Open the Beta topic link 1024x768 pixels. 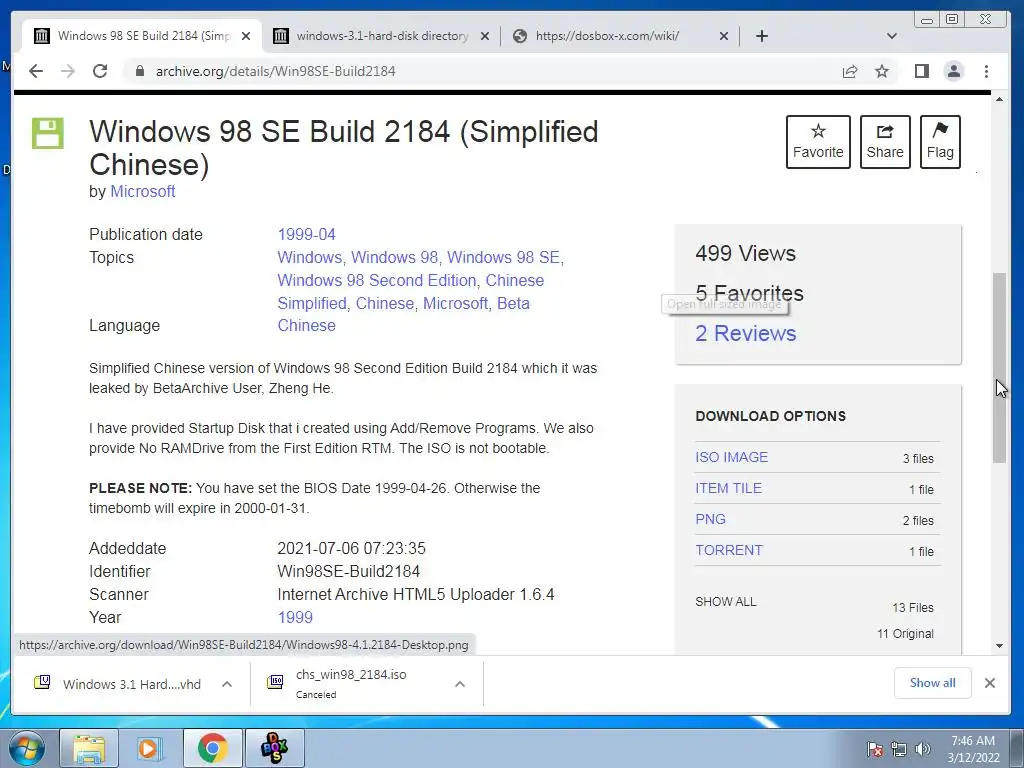[x=513, y=303]
